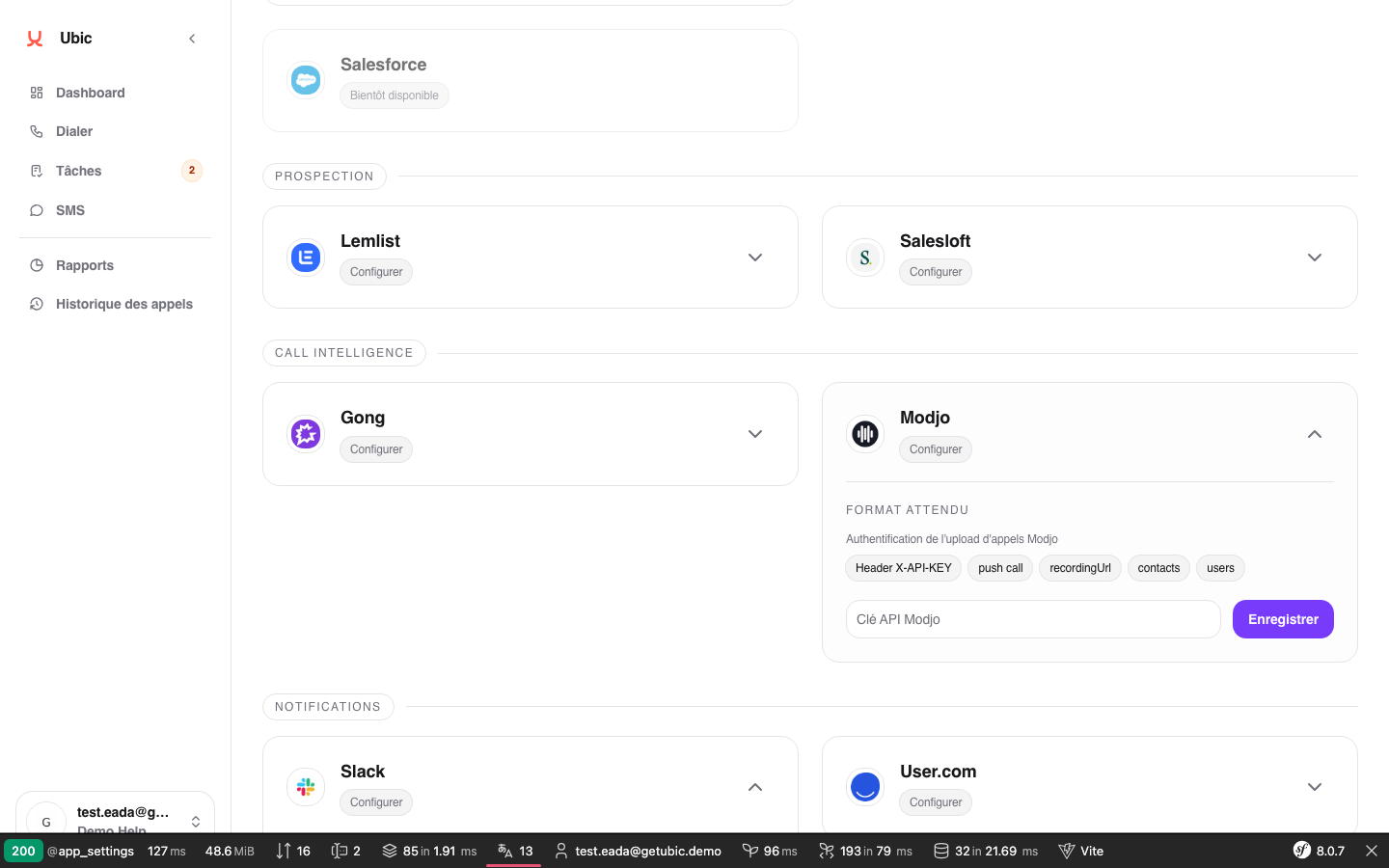Click the Slack logo icon

[x=306, y=787]
